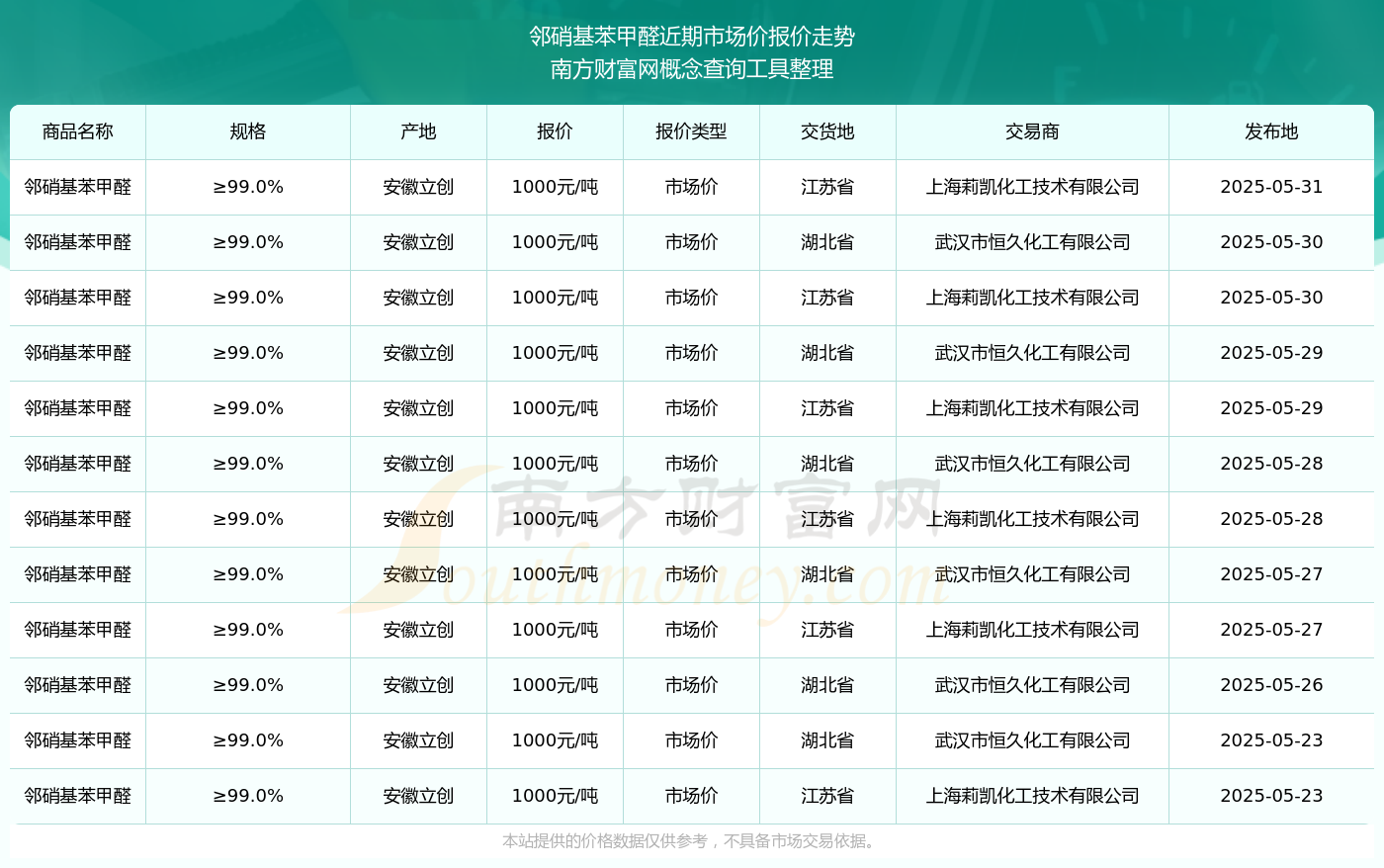Viewport: 1384px width, 868px height.
Task: Select the first row's 1000元/吨 price cell
Action: point(556,187)
